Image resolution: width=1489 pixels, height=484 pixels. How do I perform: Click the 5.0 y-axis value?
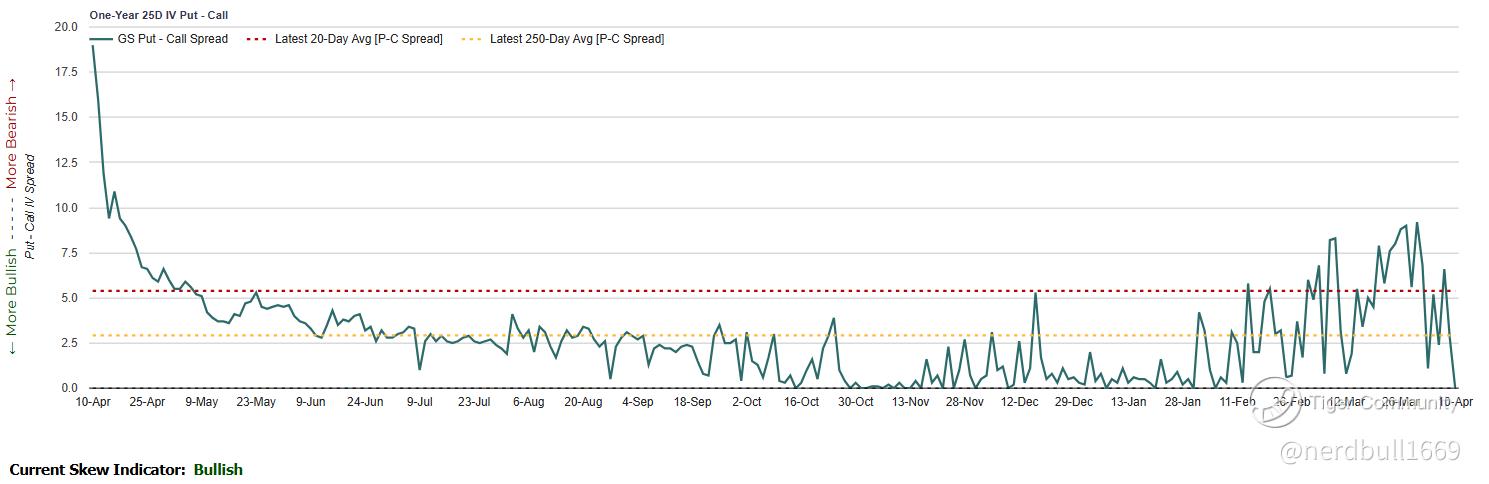(68, 298)
